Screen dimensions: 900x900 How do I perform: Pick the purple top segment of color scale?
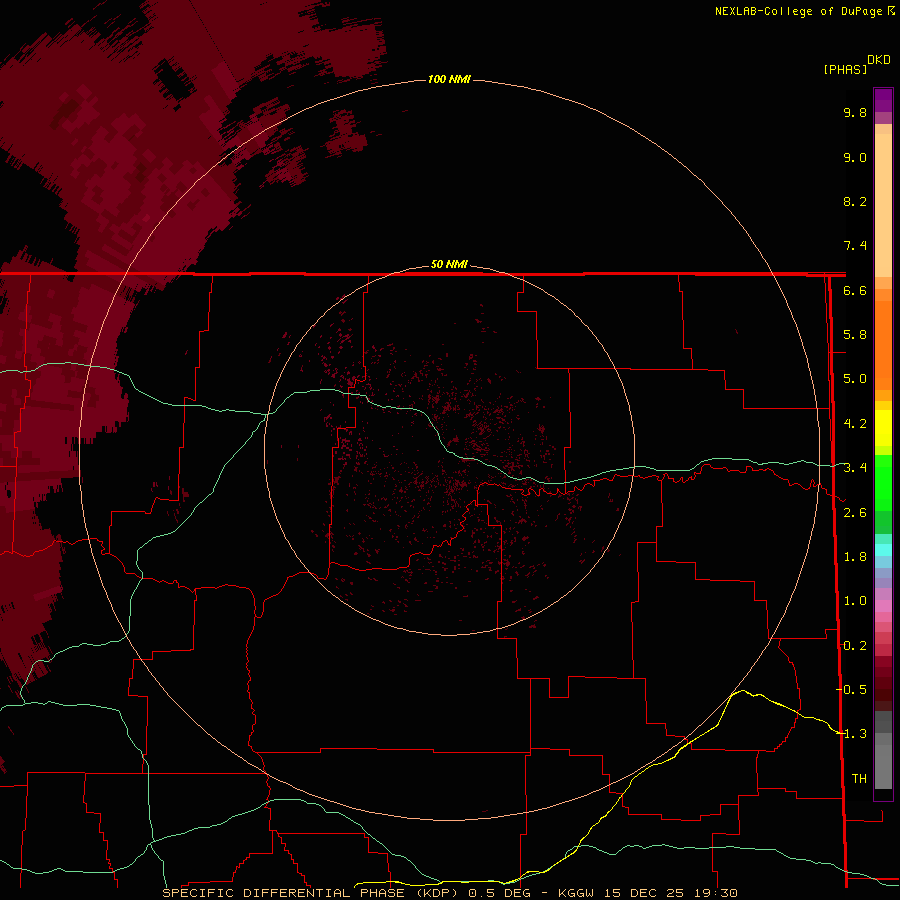point(883,100)
